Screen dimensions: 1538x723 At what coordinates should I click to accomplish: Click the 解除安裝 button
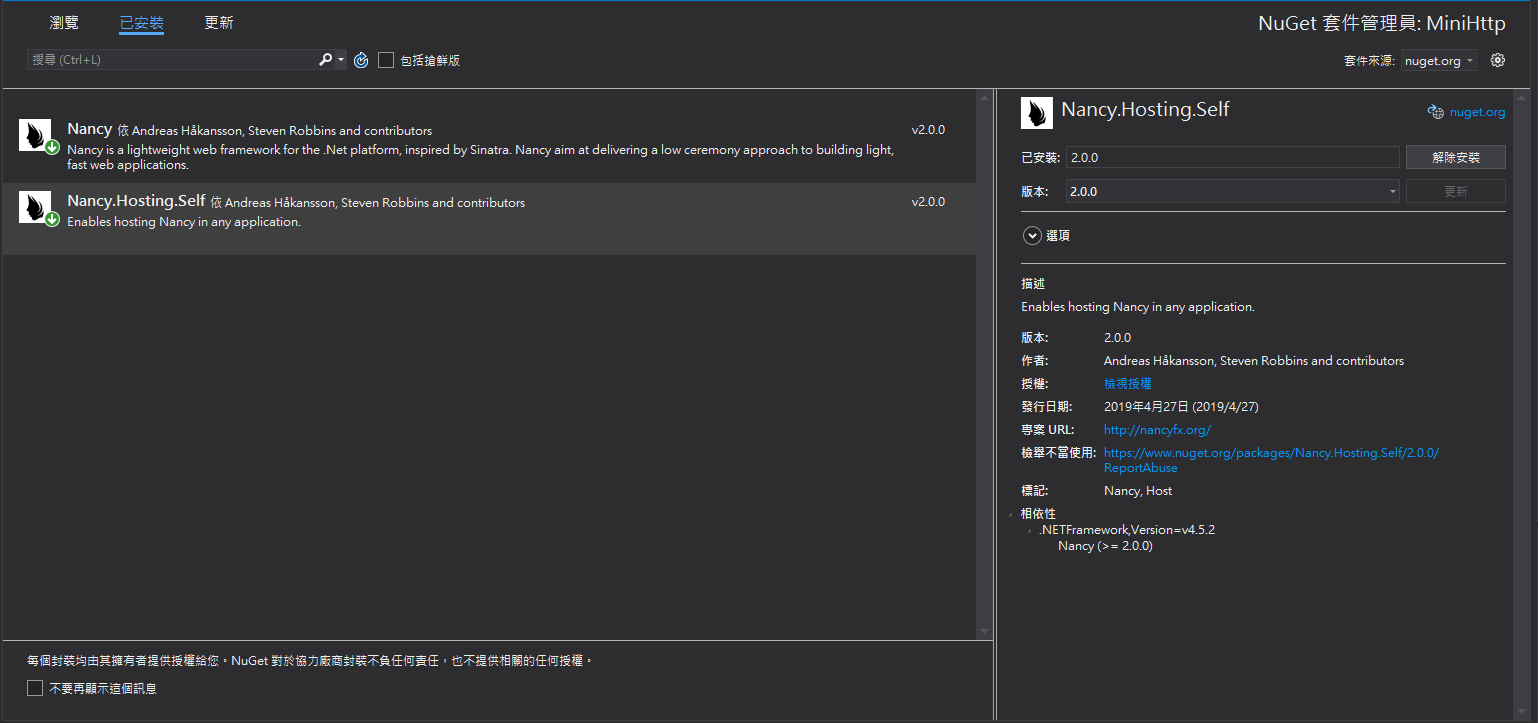coord(1455,156)
